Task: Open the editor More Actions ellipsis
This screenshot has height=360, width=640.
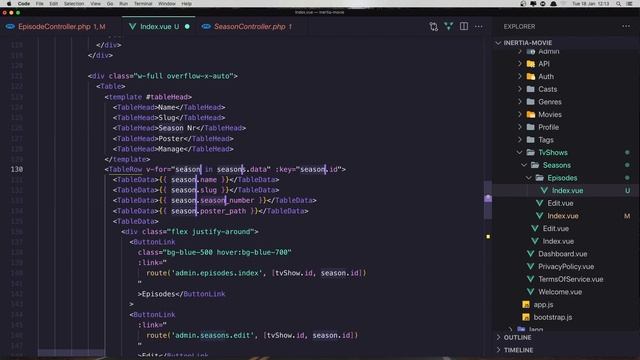Action: click(478, 27)
